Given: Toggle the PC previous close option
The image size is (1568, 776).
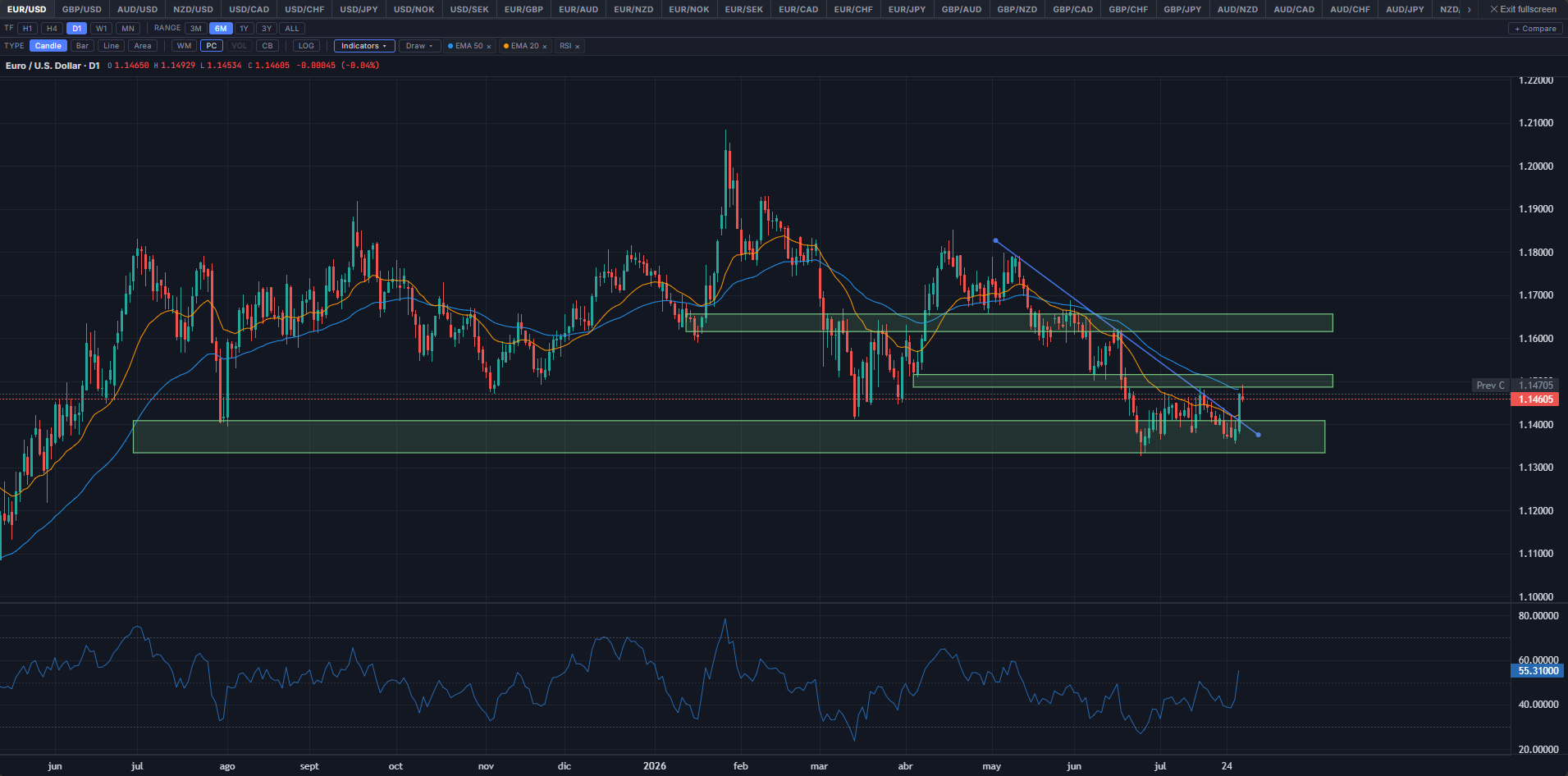Looking at the screenshot, I should point(212,46).
